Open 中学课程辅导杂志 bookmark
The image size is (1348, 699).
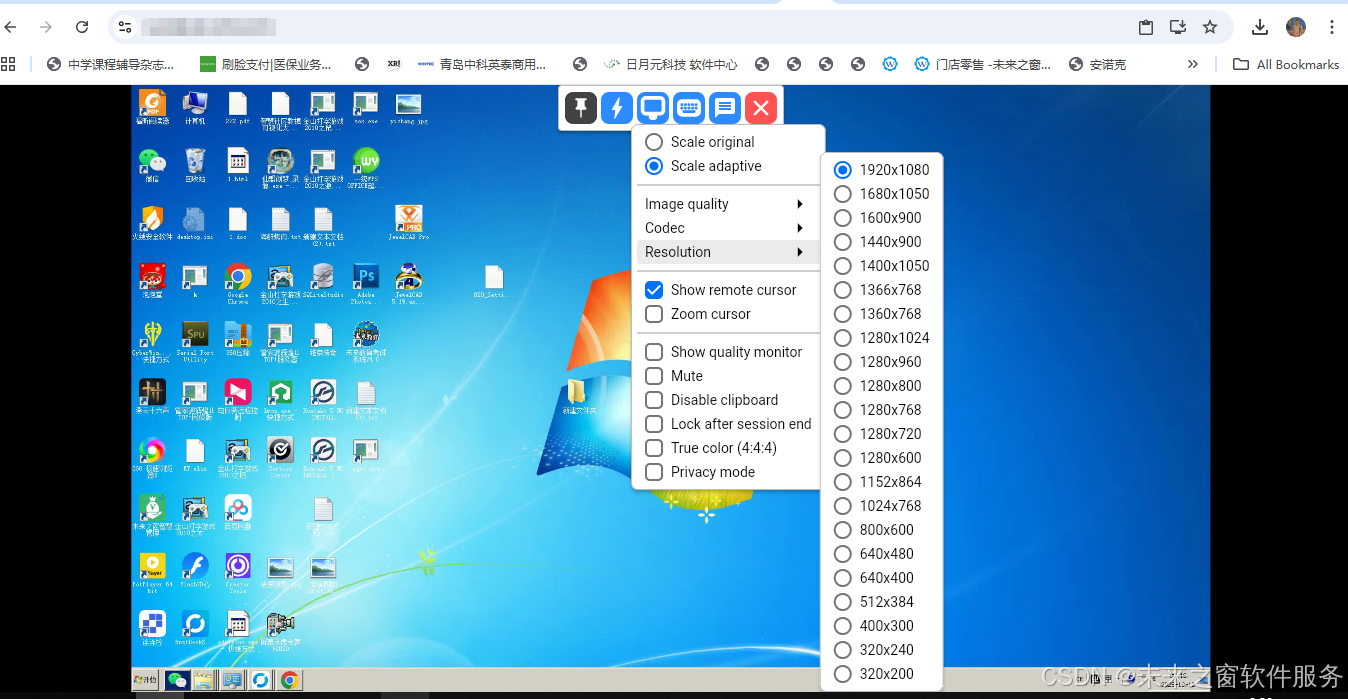(110, 64)
